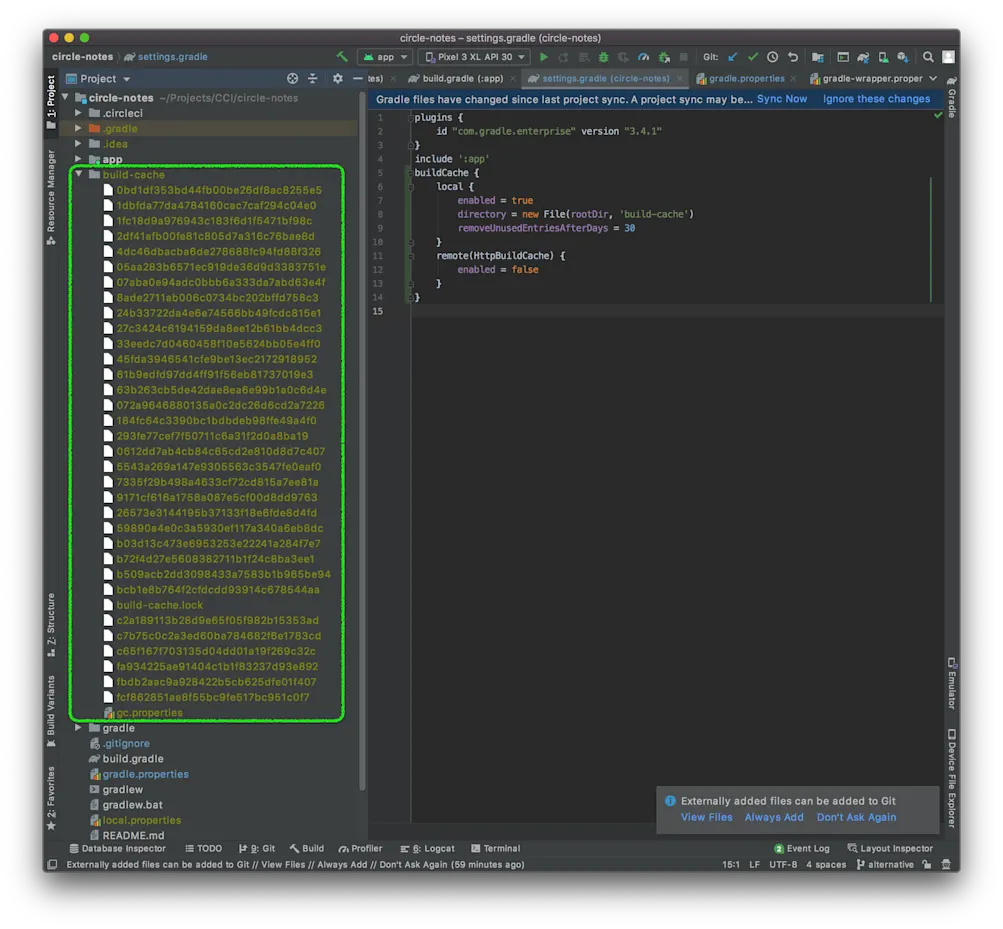Click Always Add in the Git popup
Screen dimensions: 1003x929
[x=773, y=817]
